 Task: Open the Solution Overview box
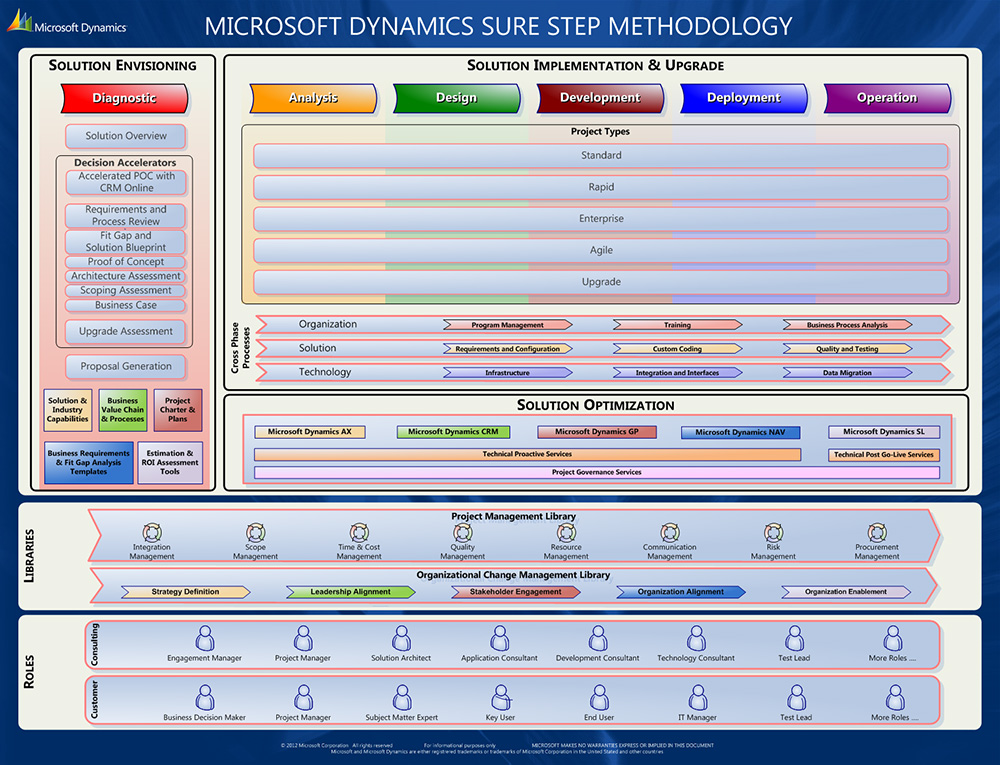tap(126, 136)
